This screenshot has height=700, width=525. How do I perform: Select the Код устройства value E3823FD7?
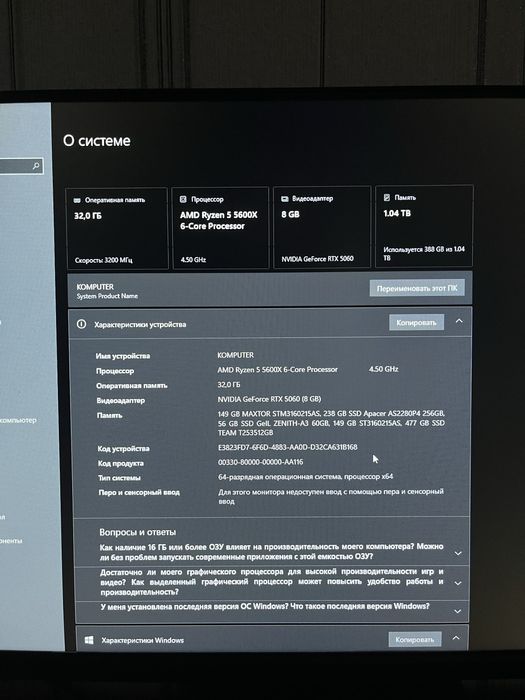[x=288, y=447]
